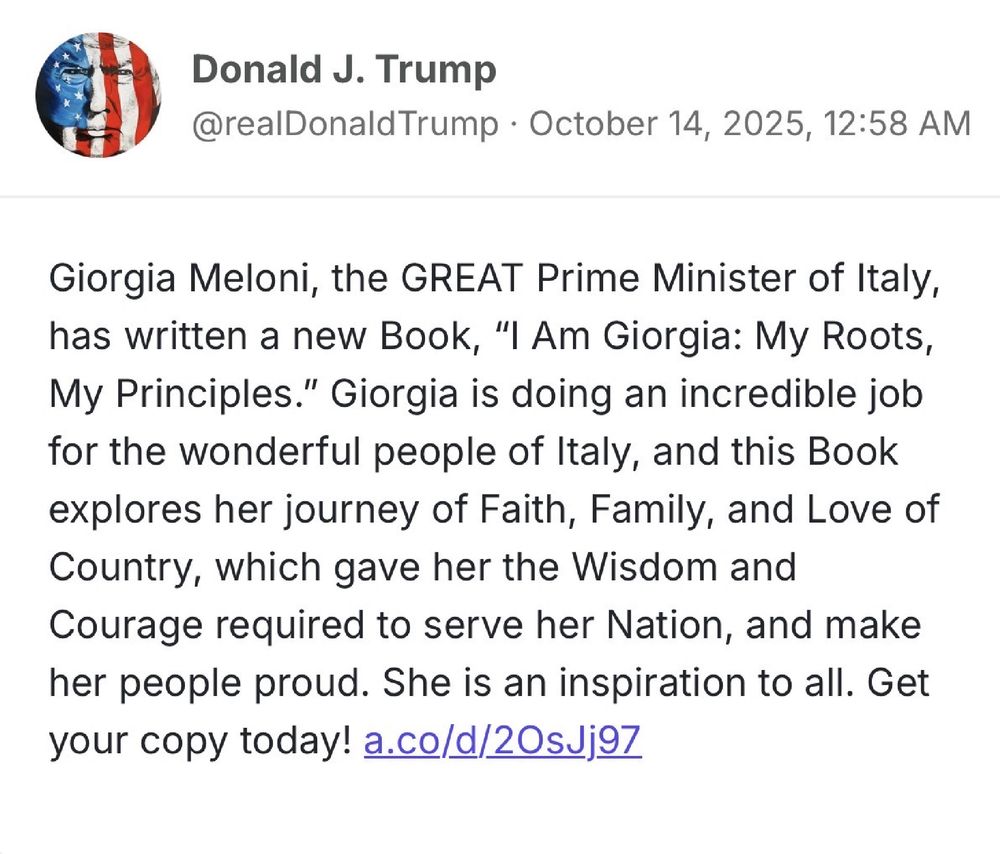1000x854 pixels.
Task: Click the @realDonaldTrump handle
Action: click(345, 124)
